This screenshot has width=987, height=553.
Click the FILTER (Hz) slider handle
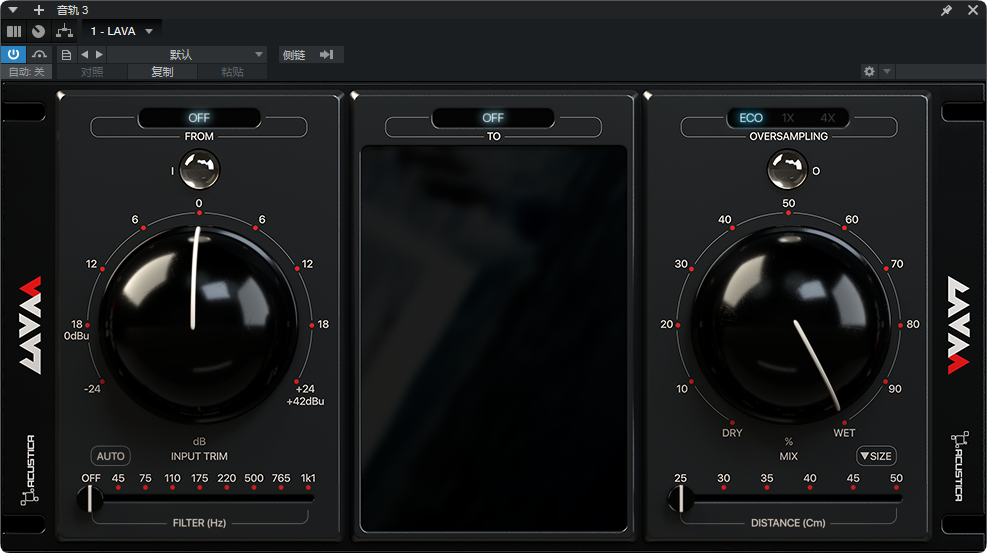click(90, 499)
